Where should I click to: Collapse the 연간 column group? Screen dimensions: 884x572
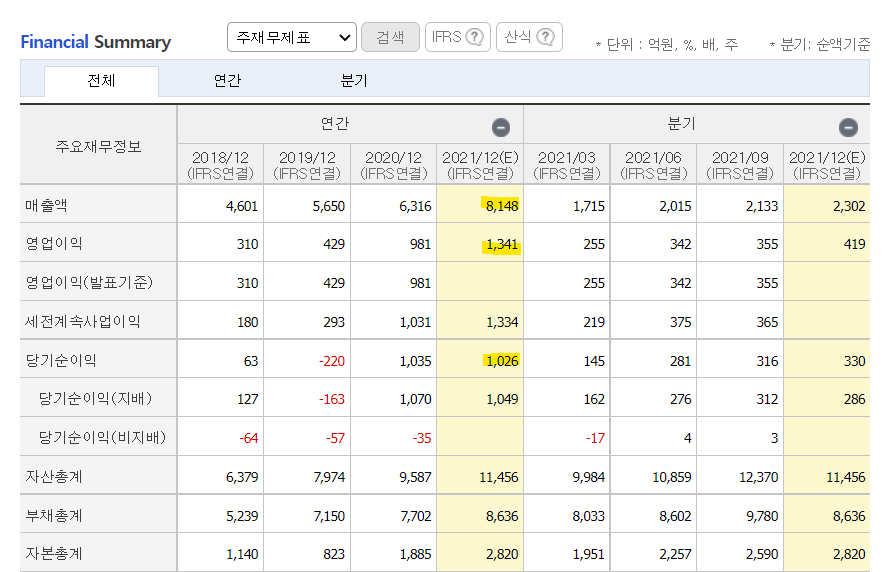click(501, 127)
